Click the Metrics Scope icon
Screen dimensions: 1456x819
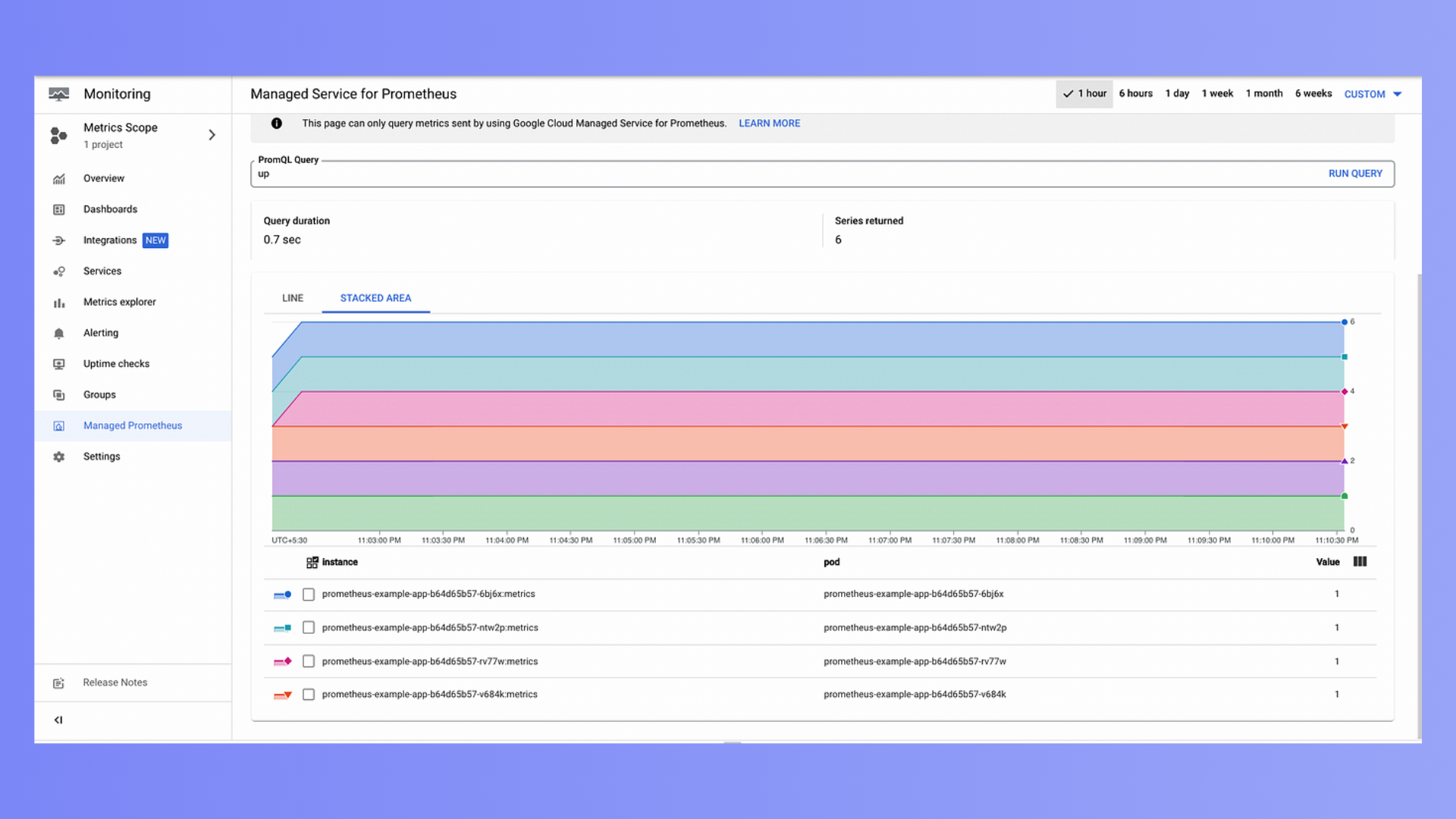(58, 135)
